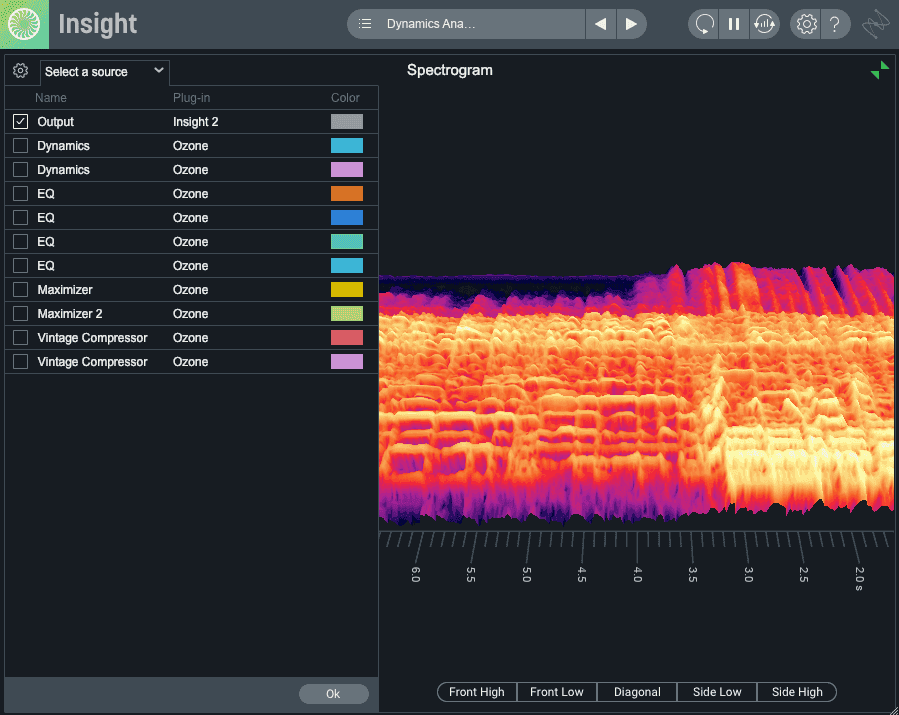Image resolution: width=899 pixels, height=715 pixels.
Task: Enable the second Dynamics source checkbox
Action: coord(21,170)
